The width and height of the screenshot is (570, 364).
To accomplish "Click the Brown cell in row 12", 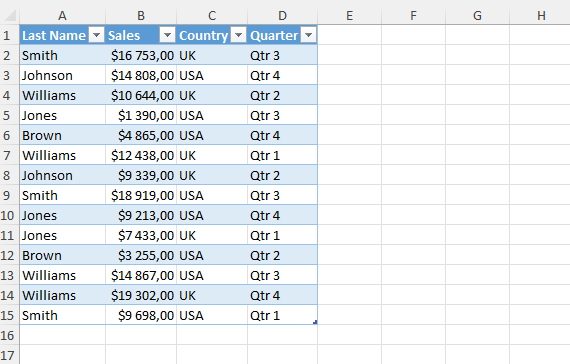I will tap(63, 256).
